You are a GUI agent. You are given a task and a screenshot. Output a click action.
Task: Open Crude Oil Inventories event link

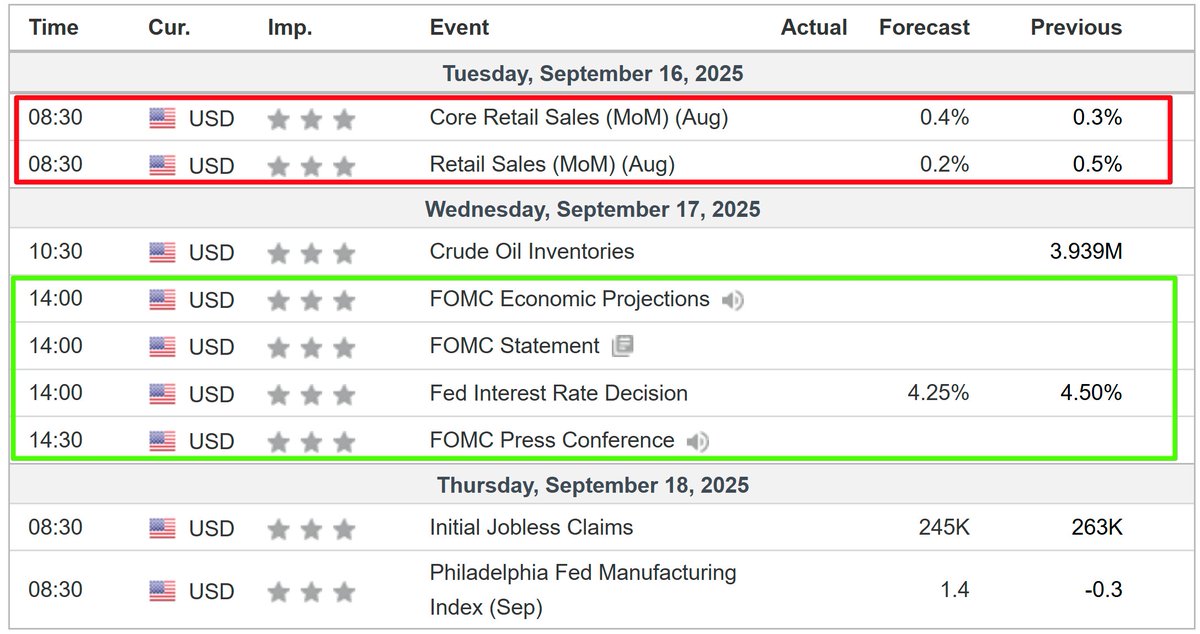[x=532, y=252]
